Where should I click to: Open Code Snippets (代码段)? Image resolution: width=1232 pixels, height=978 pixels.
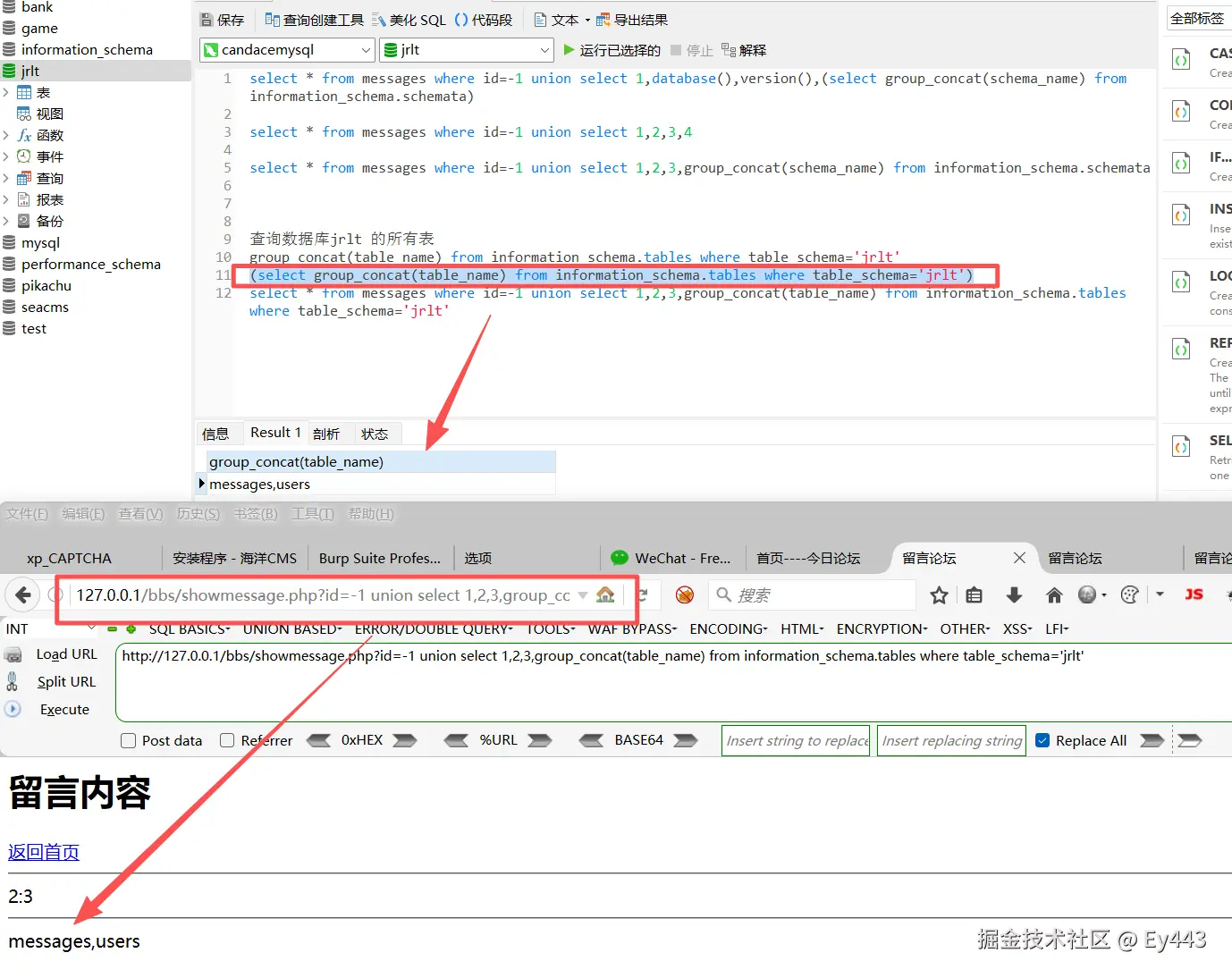pyautogui.click(x=484, y=20)
